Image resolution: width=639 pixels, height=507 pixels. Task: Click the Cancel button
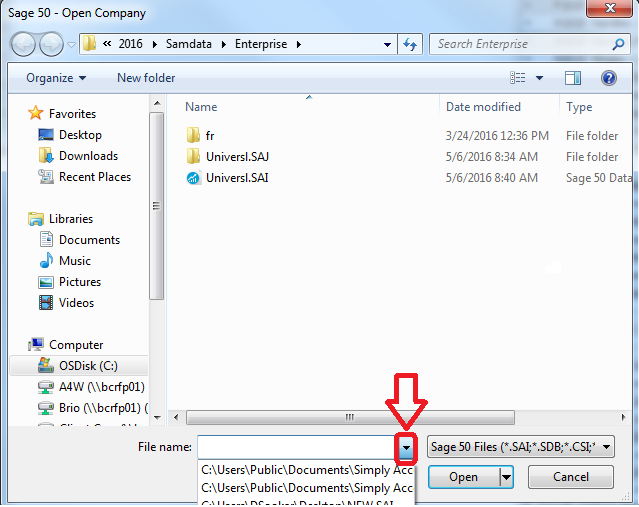[x=571, y=477]
